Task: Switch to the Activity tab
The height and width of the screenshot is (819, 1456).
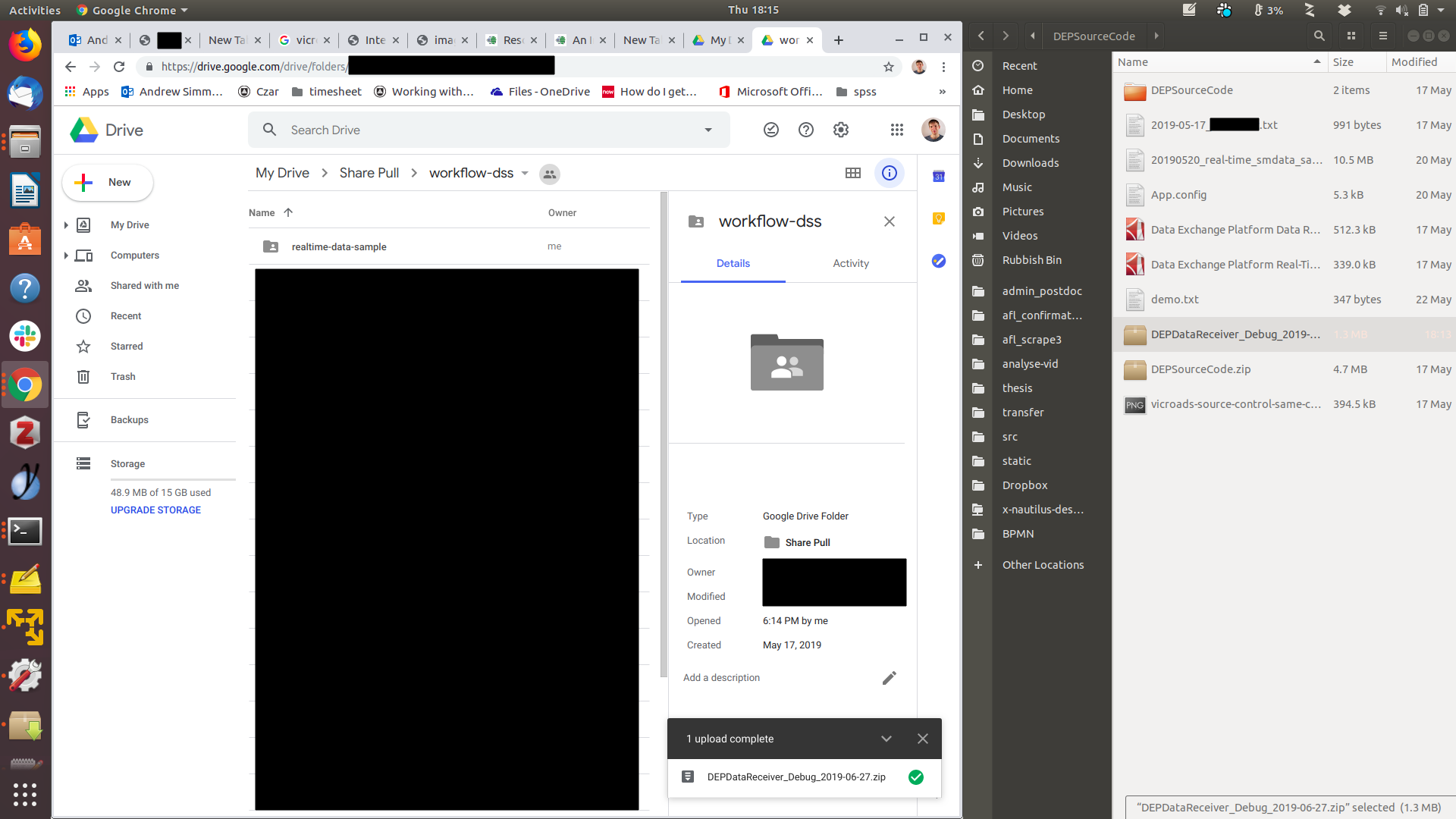Action: [850, 263]
